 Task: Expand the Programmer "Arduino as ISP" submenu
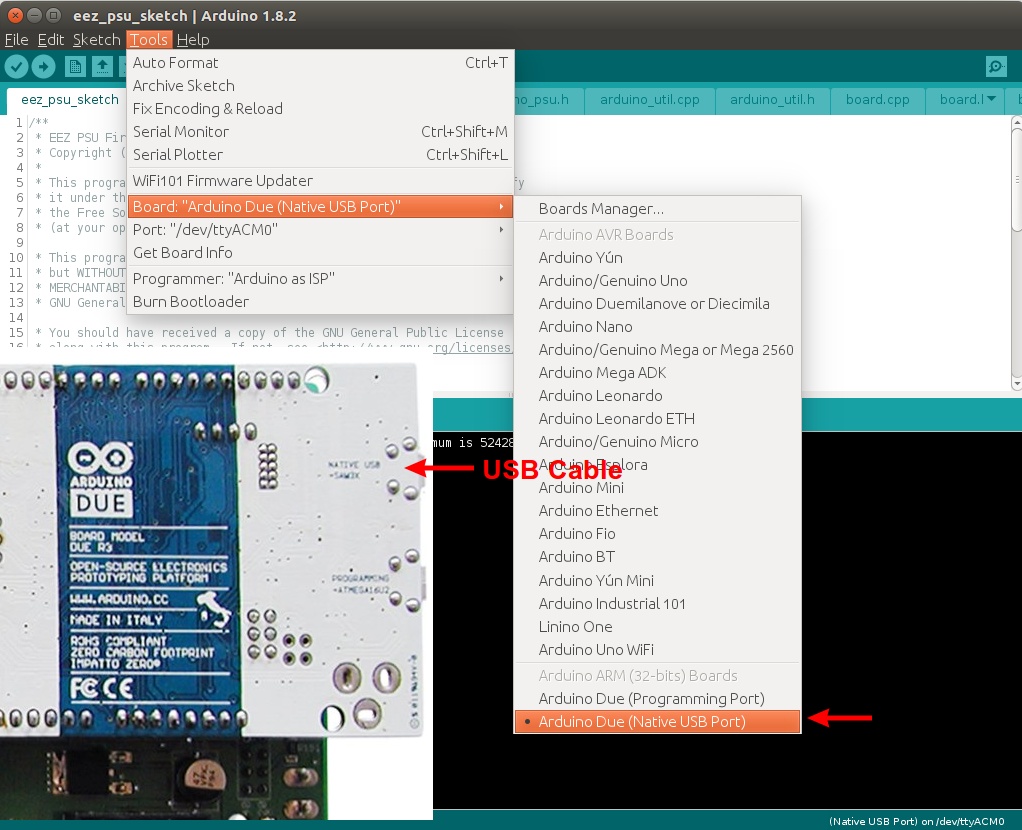point(320,278)
